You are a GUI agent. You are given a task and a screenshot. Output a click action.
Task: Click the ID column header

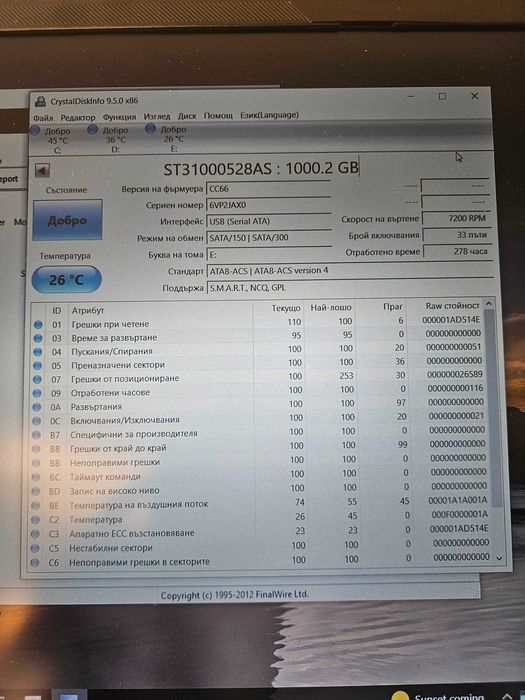57,310
